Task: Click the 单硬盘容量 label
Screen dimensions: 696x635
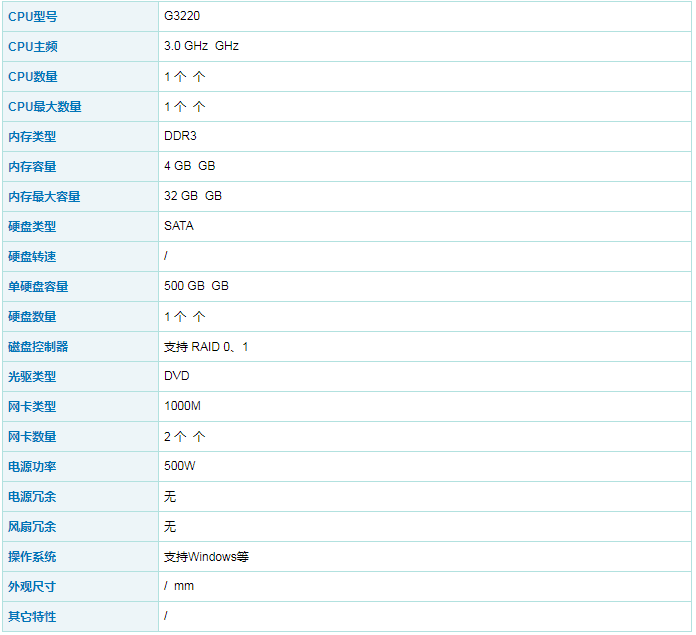Action: coord(38,287)
